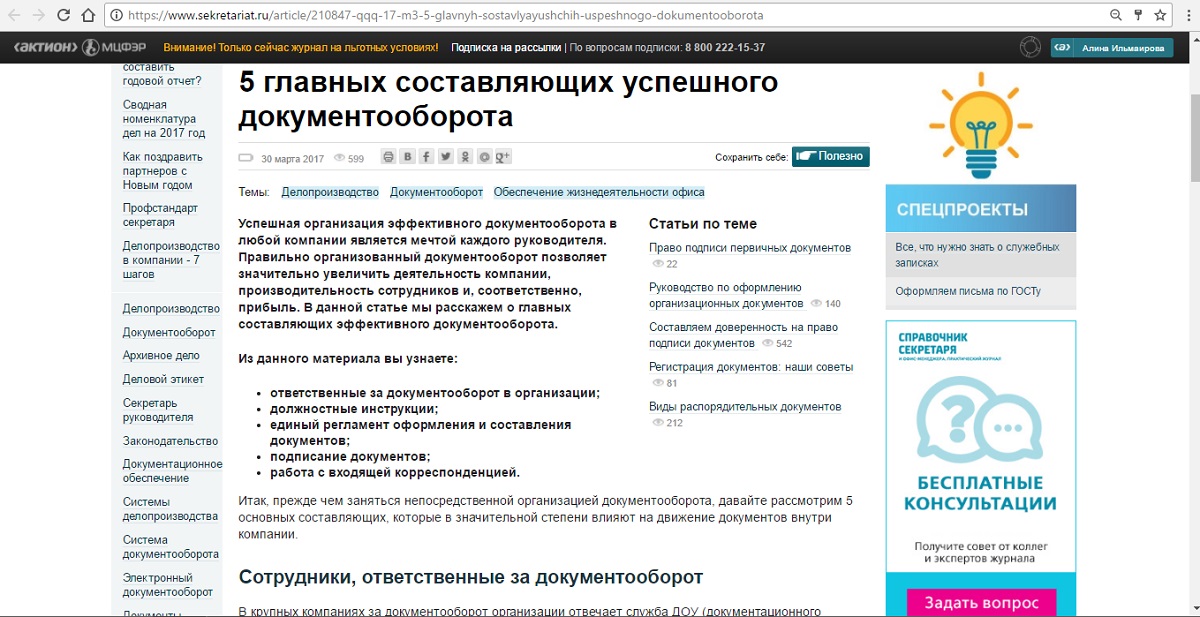The width and height of the screenshot is (1200, 617).
Task: Open Делопроизводство в компании - 7 шагов
Action: click(171, 260)
